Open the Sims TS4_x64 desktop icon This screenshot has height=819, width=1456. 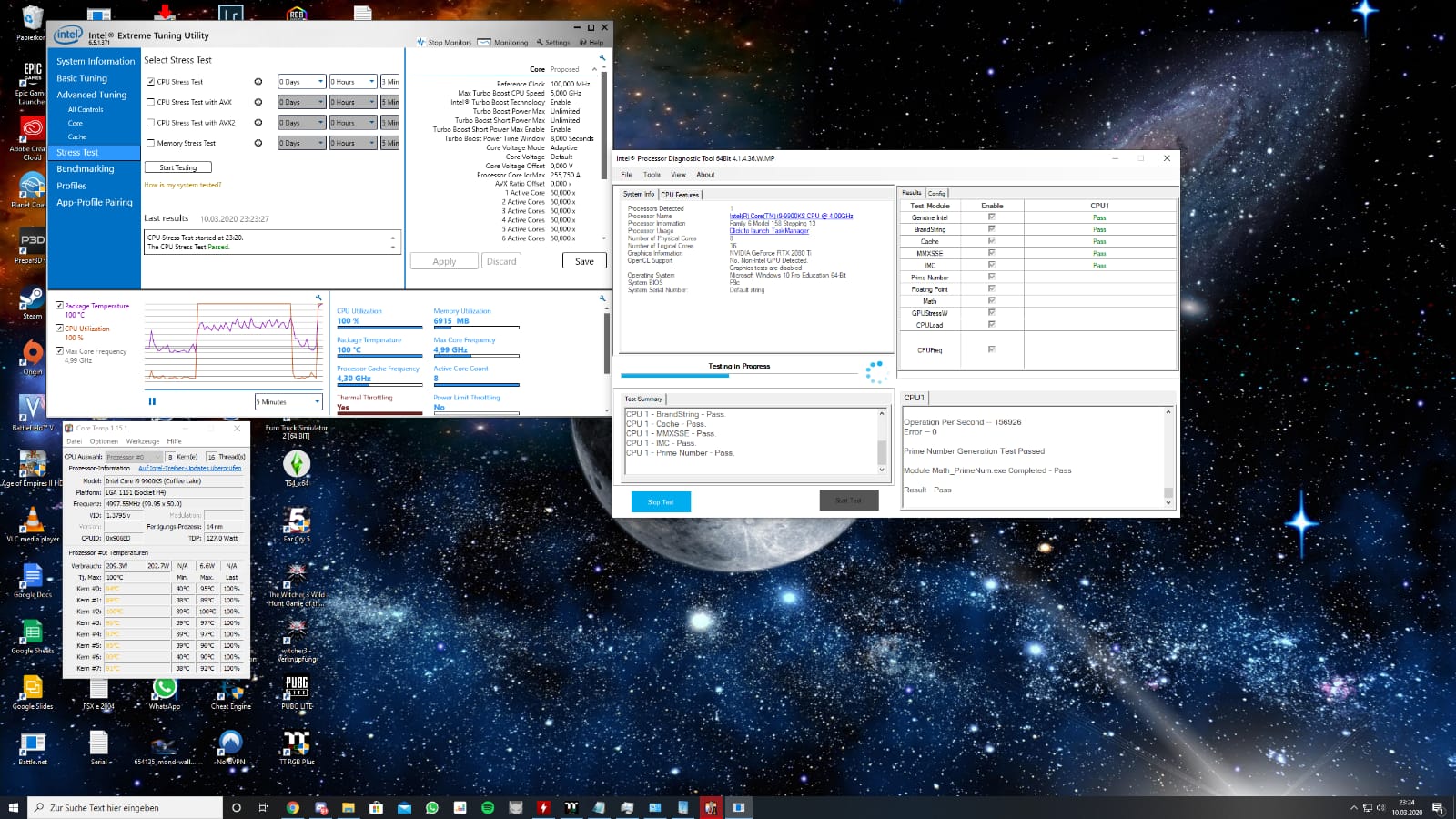(297, 469)
